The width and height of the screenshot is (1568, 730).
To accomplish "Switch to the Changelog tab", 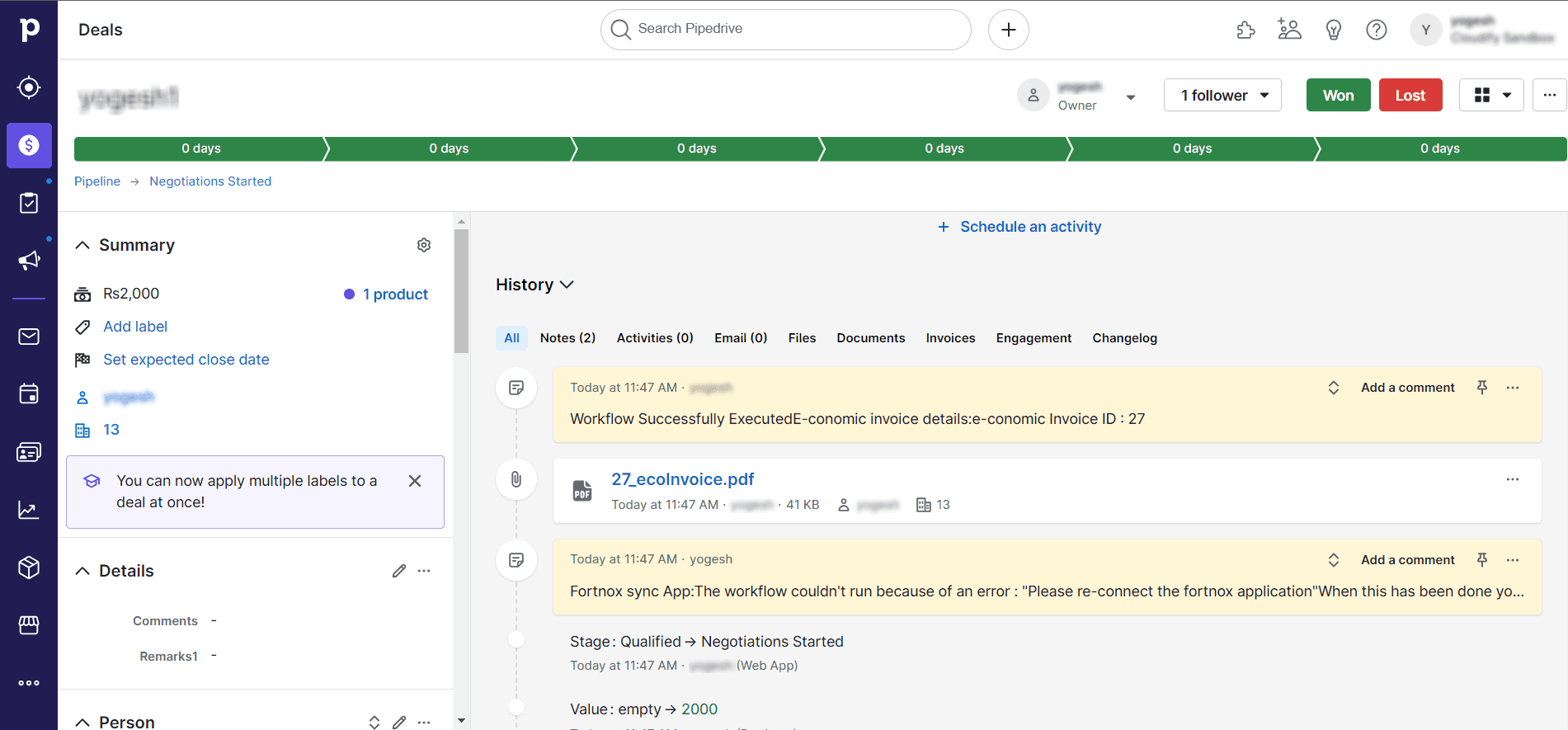I will 1125,338.
